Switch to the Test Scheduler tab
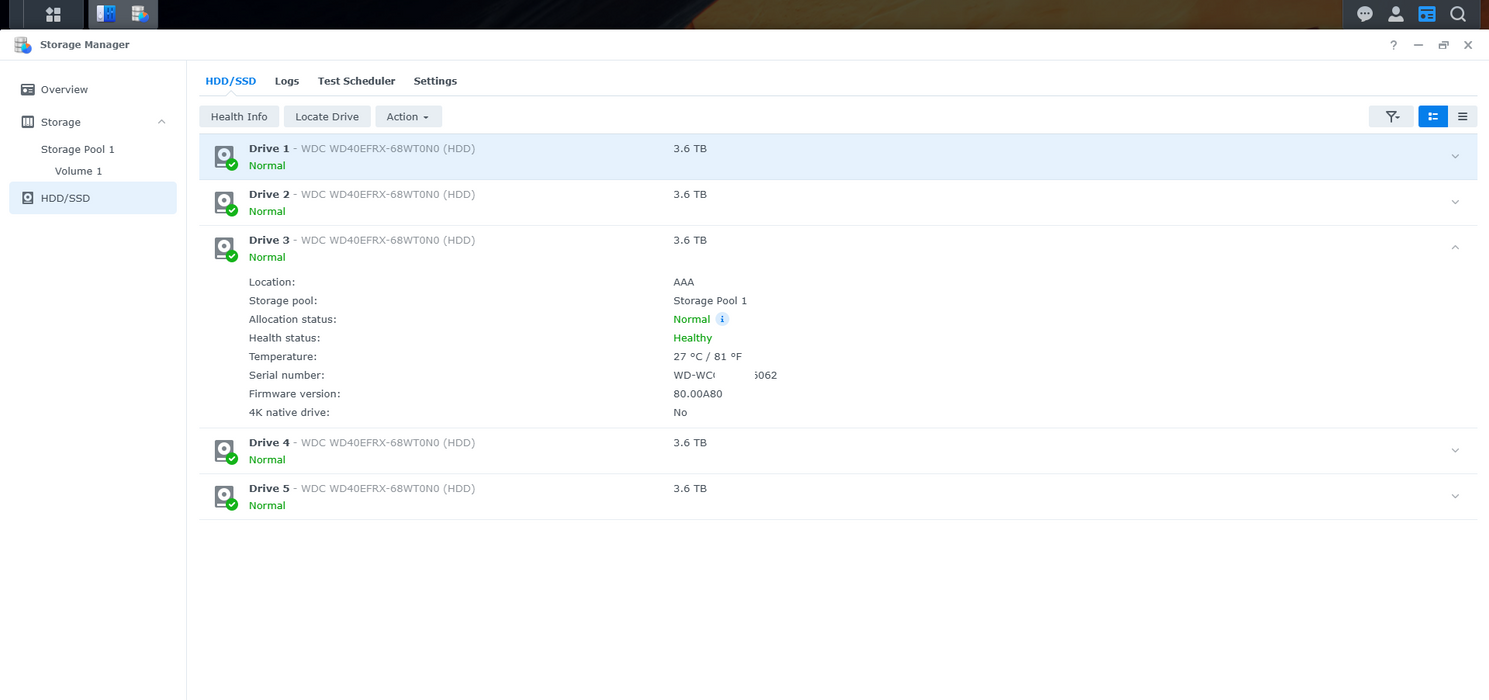The image size is (1489, 700). coord(356,81)
